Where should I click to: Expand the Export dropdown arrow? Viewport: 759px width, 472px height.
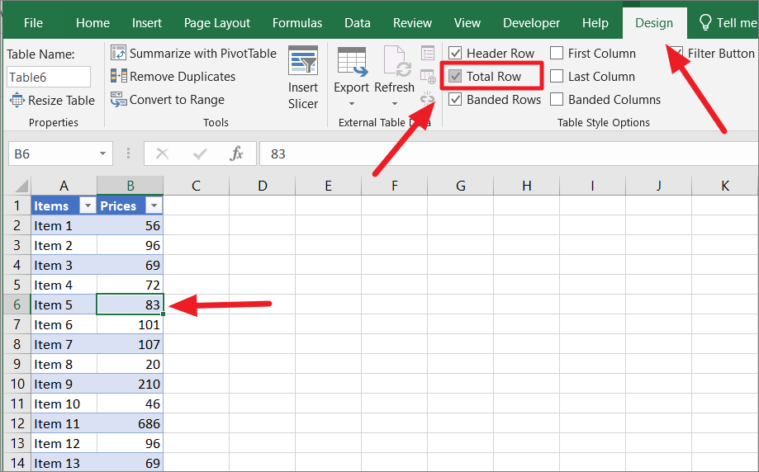pos(351,104)
